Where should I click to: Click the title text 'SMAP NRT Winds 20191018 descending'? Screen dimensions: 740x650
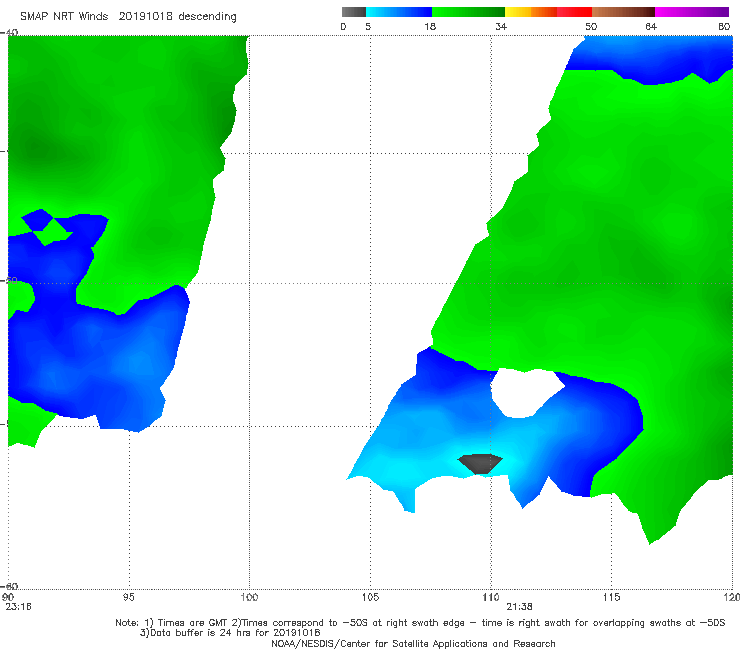[128, 17]
